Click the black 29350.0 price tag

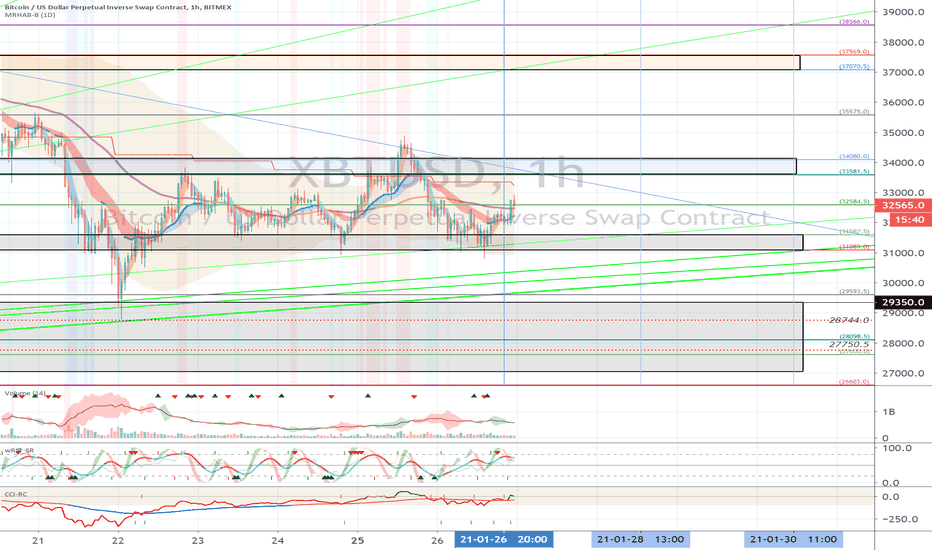[x=903, y=302]
